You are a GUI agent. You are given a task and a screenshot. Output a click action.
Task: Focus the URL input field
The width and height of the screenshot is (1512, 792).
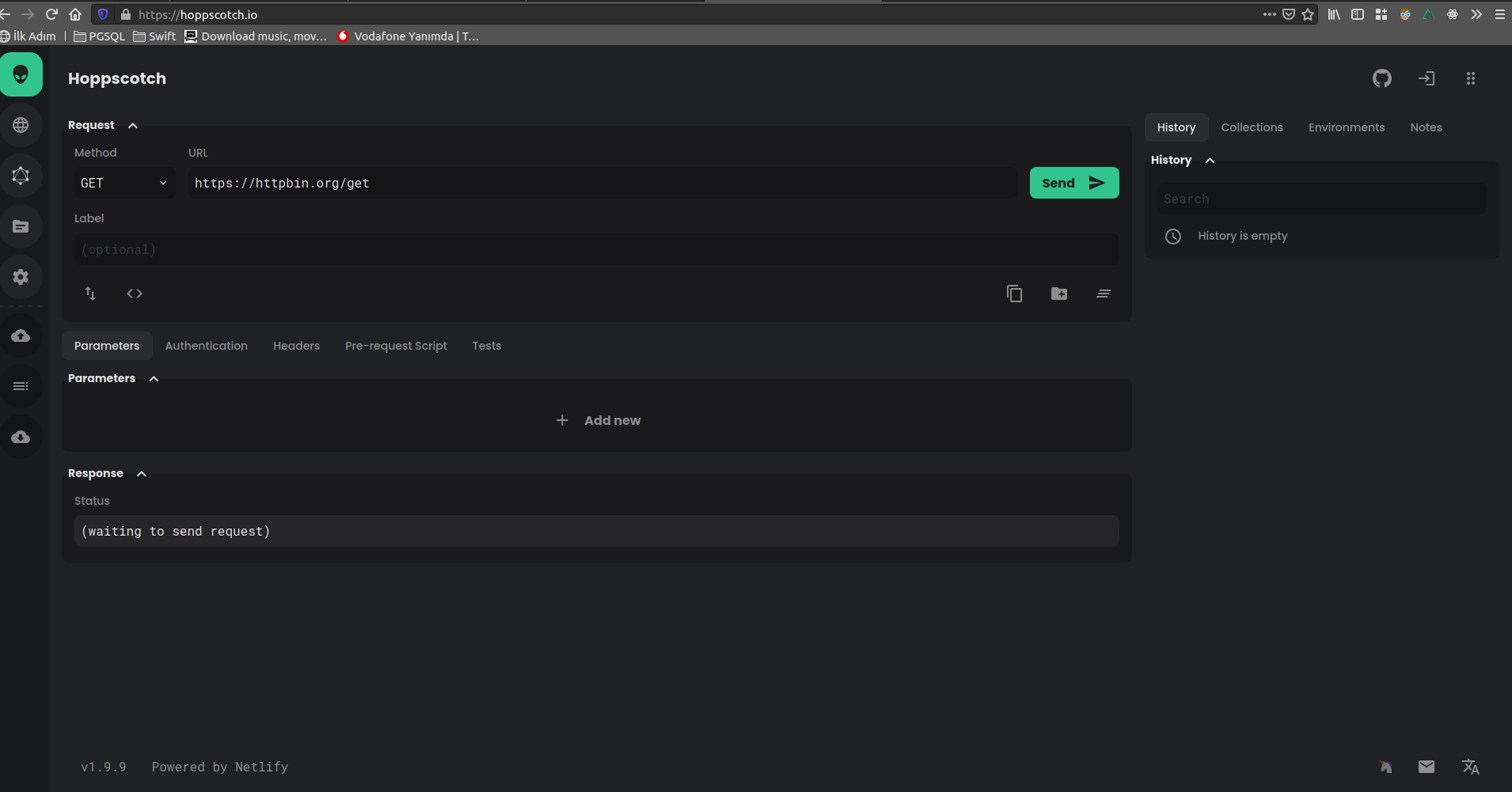[602, 183]
